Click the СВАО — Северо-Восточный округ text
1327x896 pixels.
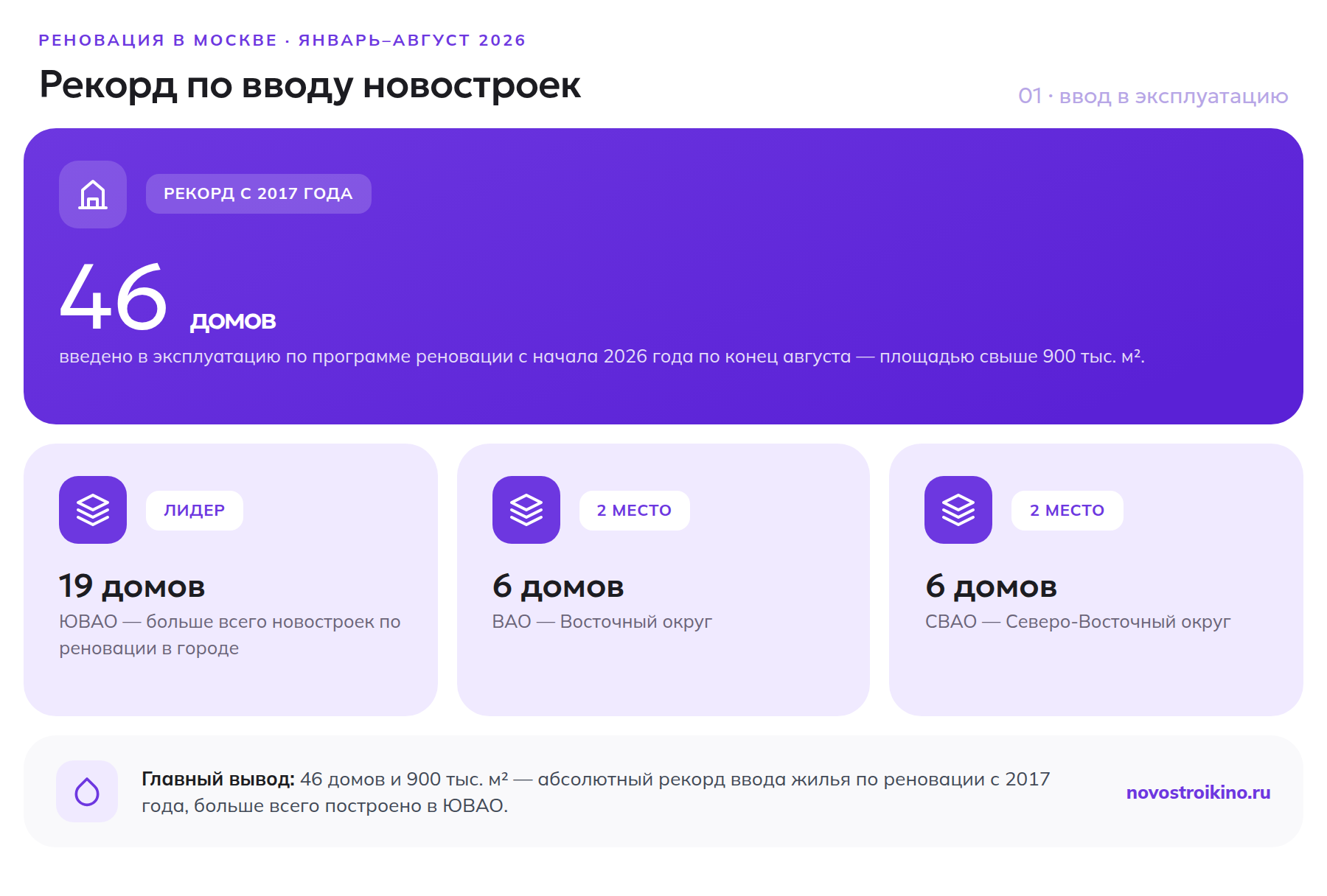(1078, 621)
